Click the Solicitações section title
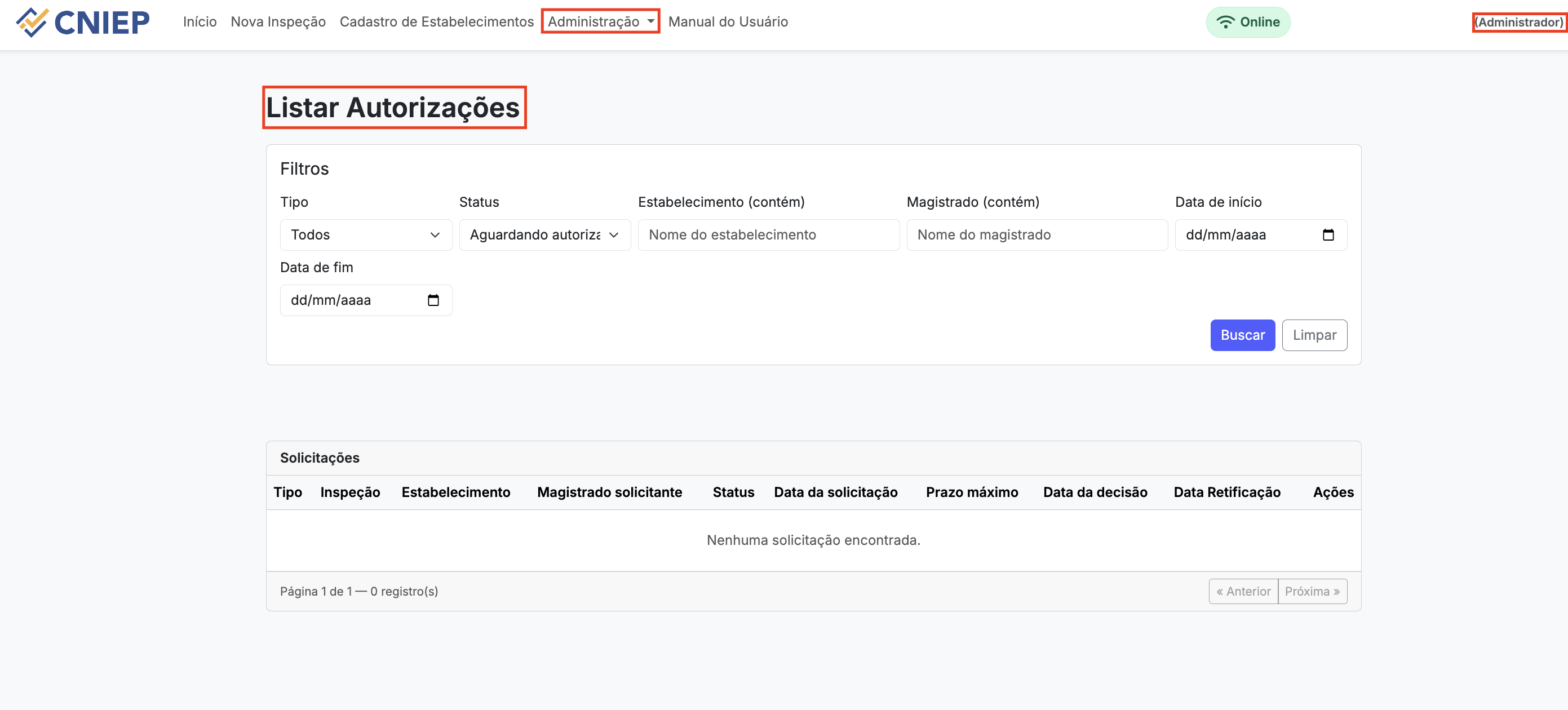Viewport: 1568px width, 710px height. tap(320, 458)
